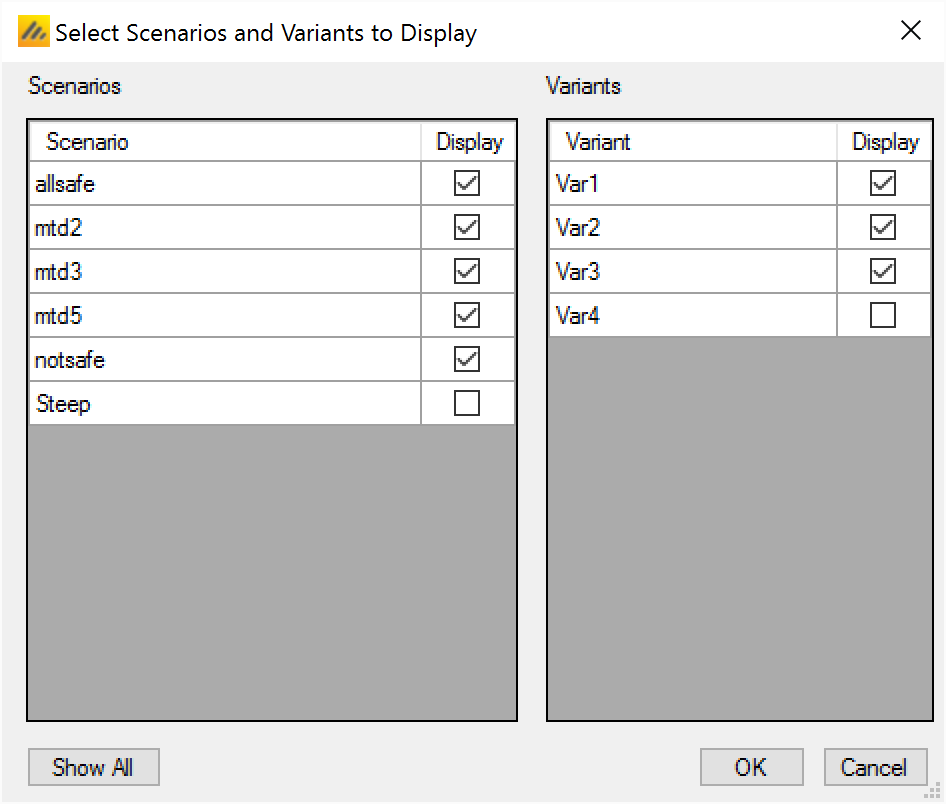946x804 pixels.
Task: Enable Display for the Var4 variant
Action: click(x=883, y=316)
